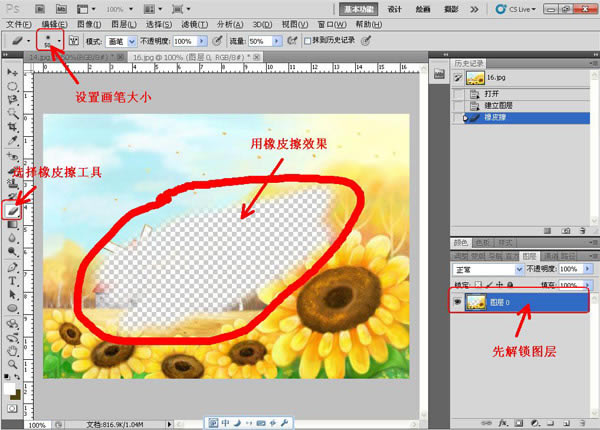Select the Spot Healing Brush tool
This screenshot has width=600, height=430.
[x=12, y=156]
